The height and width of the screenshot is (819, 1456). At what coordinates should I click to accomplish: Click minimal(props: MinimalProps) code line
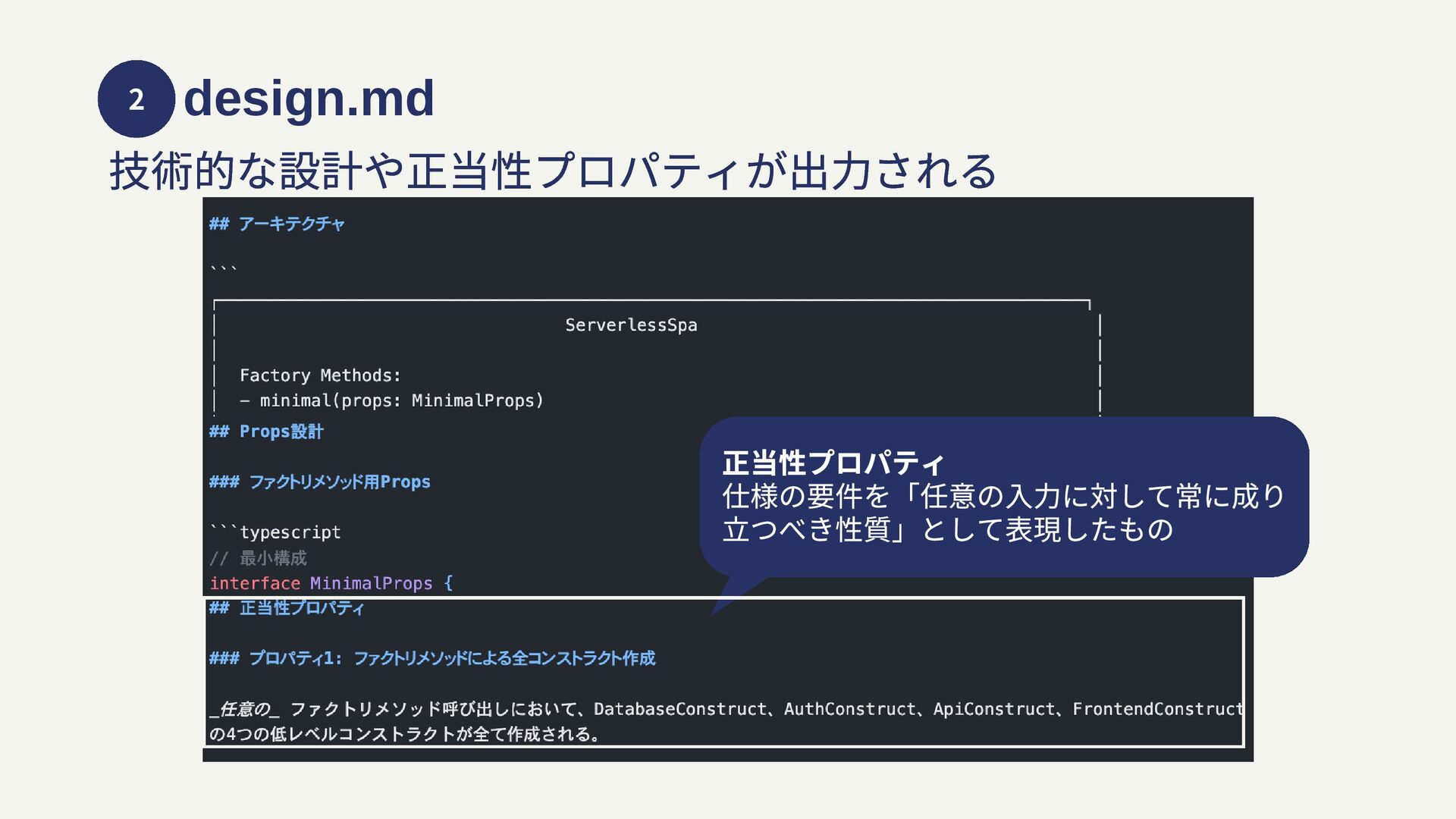click(x=401, y=400)
